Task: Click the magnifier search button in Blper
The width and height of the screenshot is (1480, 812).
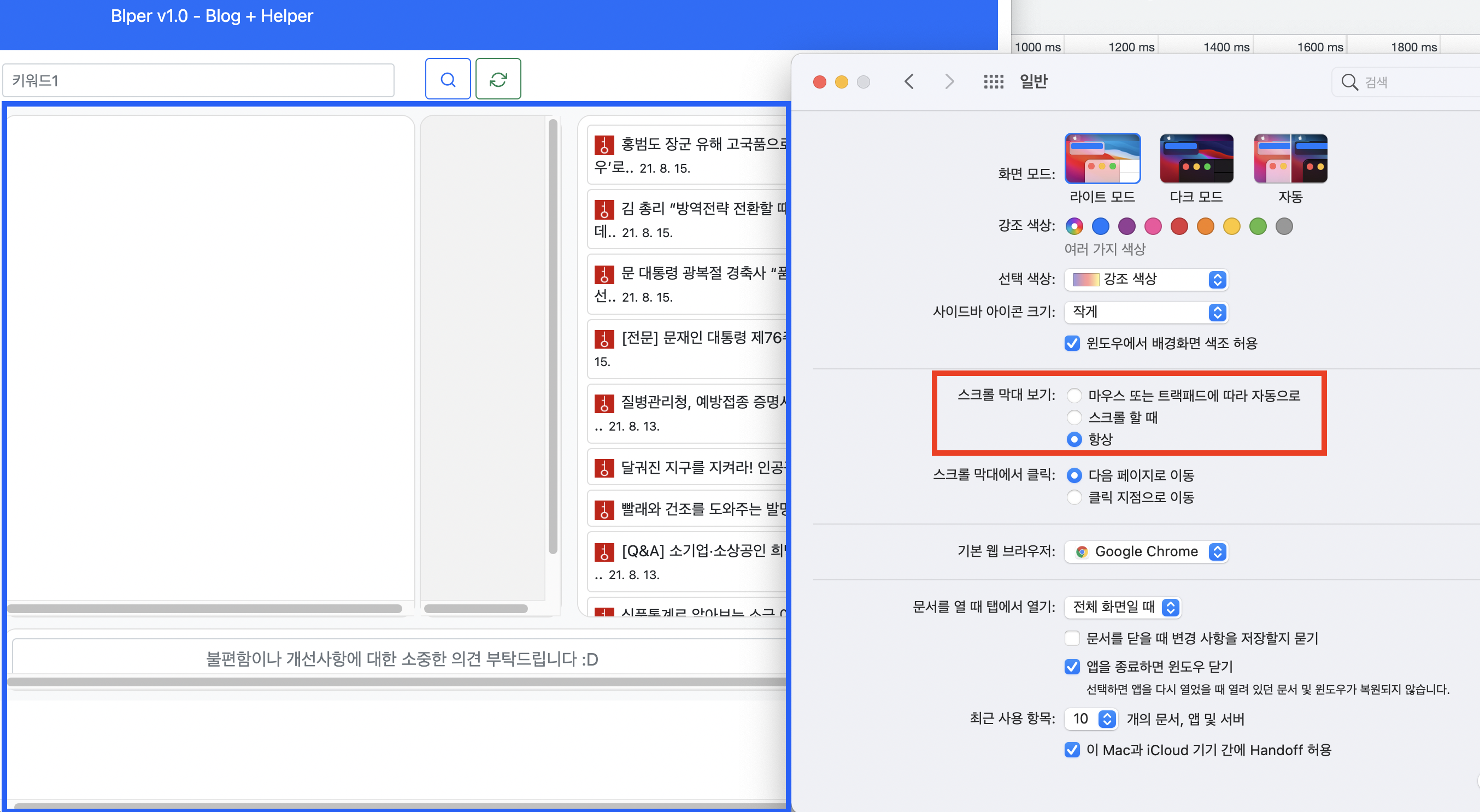Action: point(448,79)
